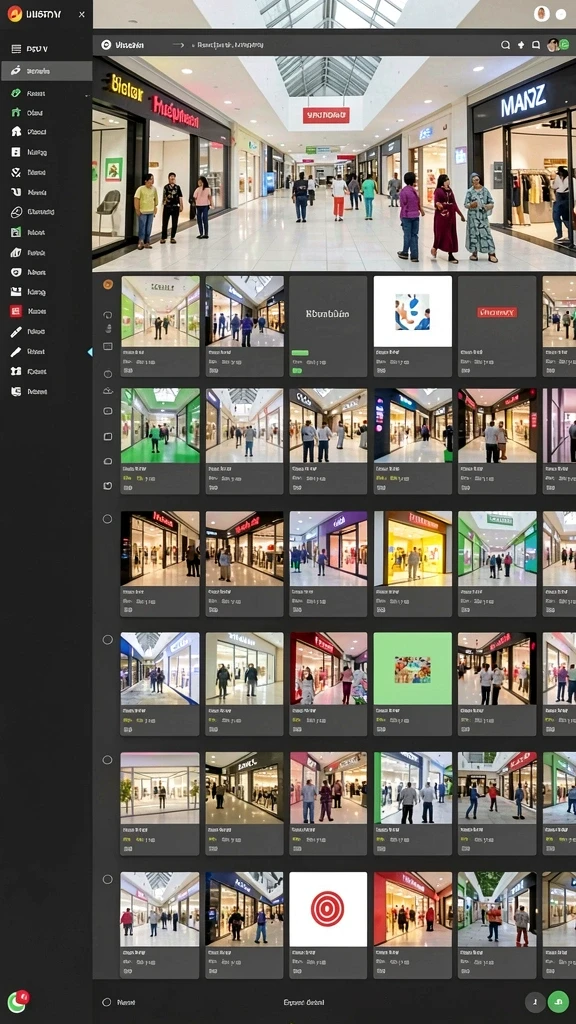Click the orange circular icon above thumbnail grid

pos(108,284)
